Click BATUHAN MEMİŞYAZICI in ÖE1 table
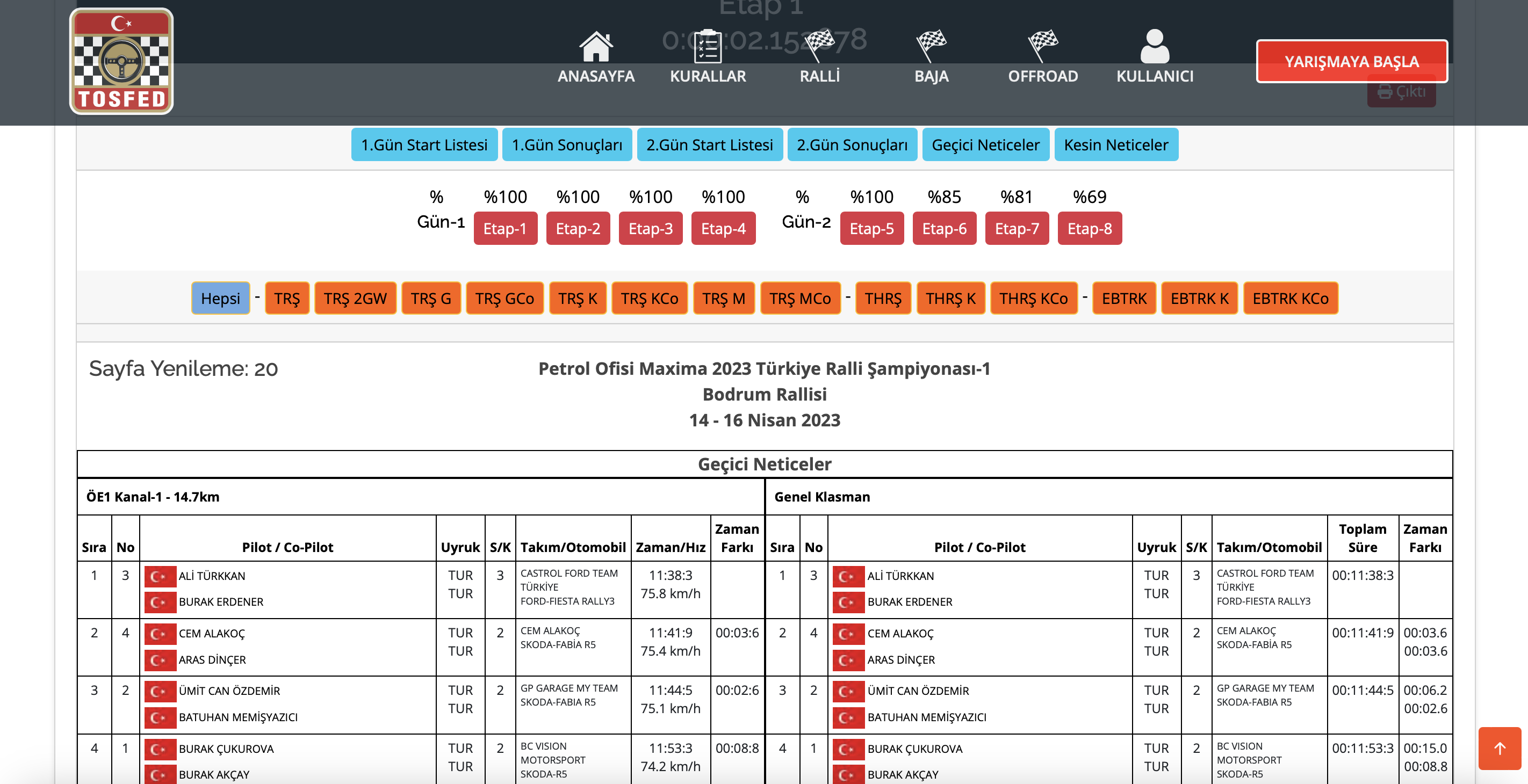The width and height of the screenshot is (1528, 784). click(238, 717)
